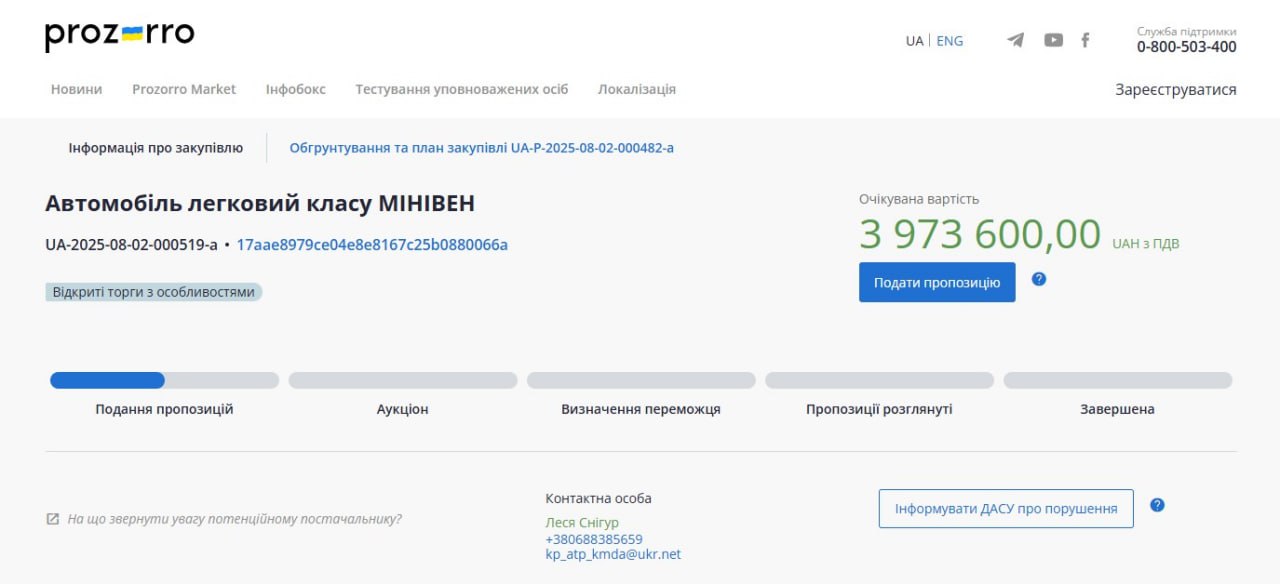The image size is (1280, 584).
Task: Click Інформувати ДАСУ про порушення button
Action: click(x=1005, y=508)
